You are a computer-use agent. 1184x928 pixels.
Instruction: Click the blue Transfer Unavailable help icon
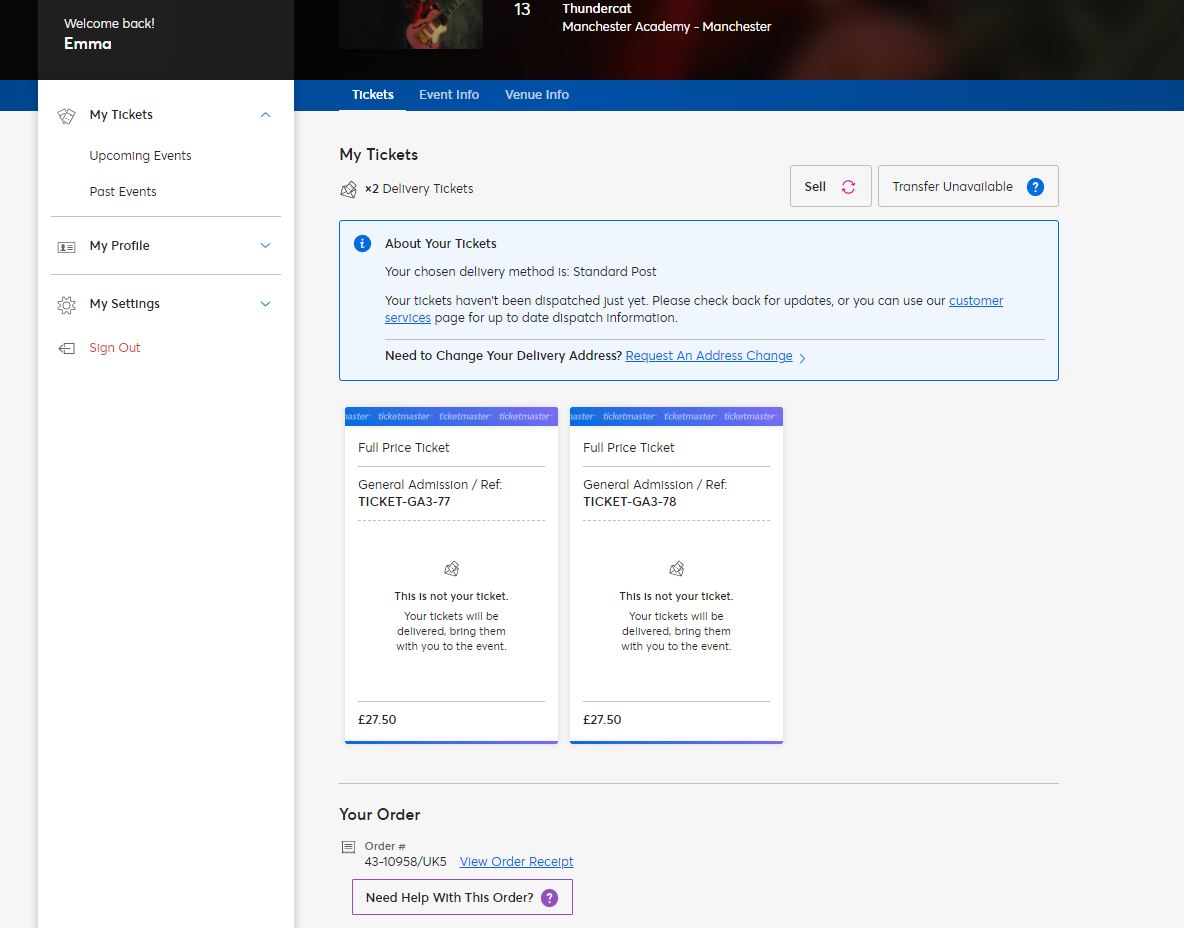click(x=1035, y=187)
